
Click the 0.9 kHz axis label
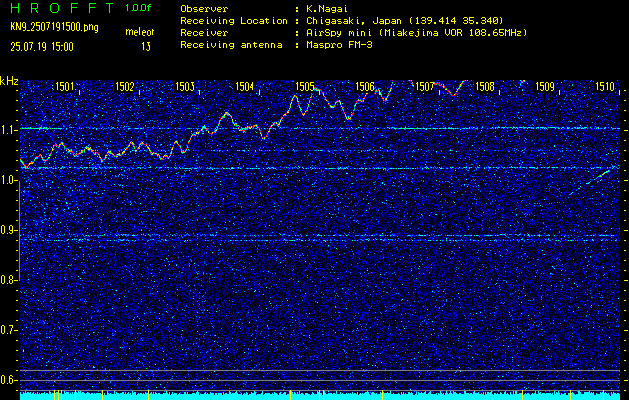pos(8,230)
